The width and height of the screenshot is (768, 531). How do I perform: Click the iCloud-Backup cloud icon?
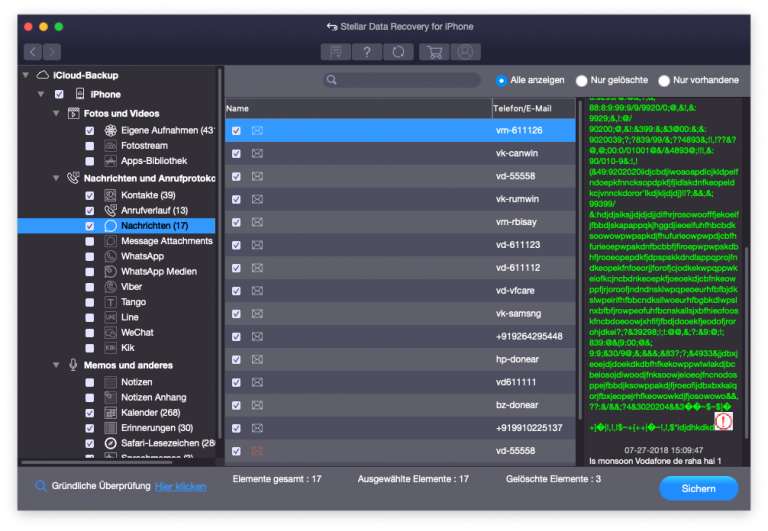tap(43, 75)
